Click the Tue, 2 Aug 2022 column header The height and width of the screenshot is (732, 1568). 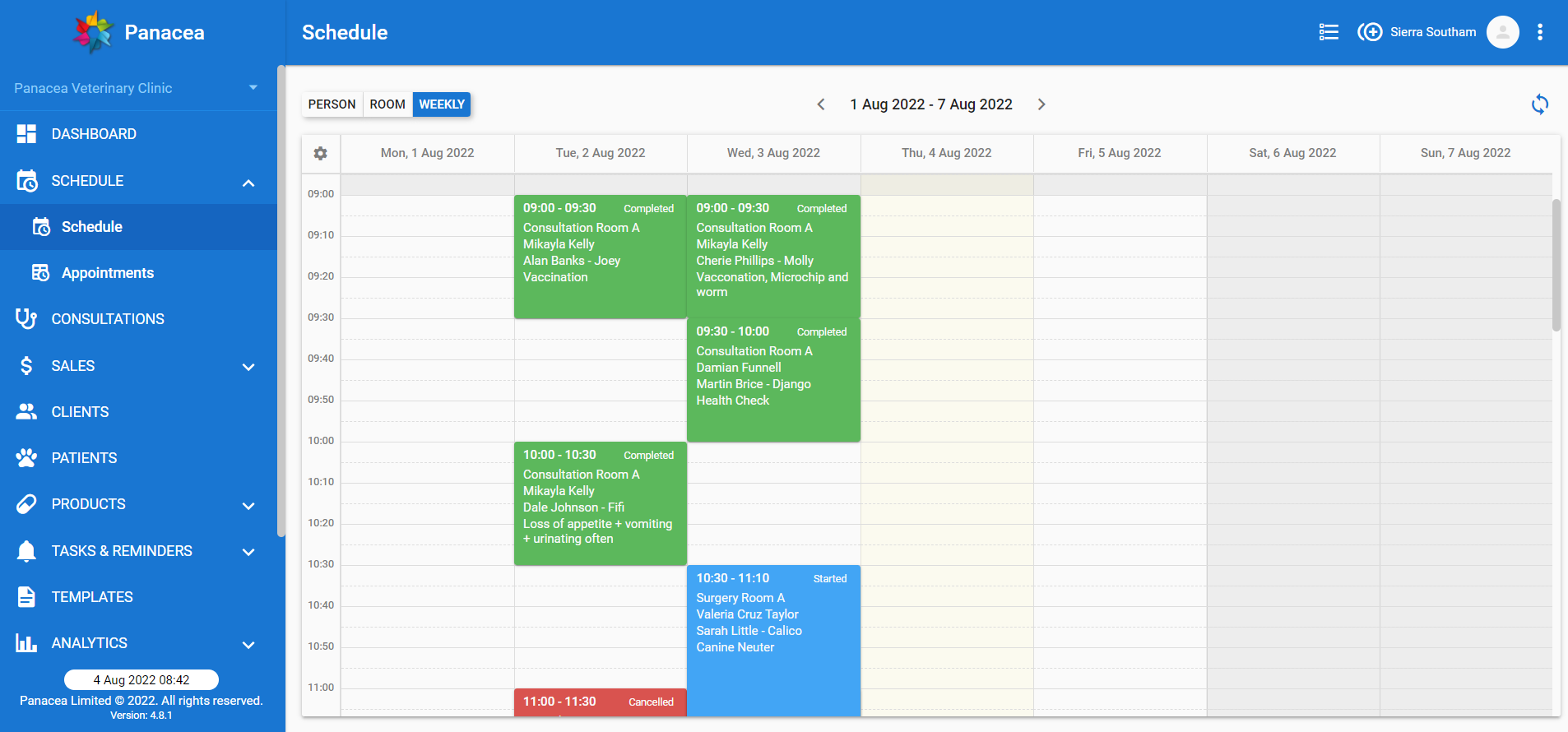[601, 153]
